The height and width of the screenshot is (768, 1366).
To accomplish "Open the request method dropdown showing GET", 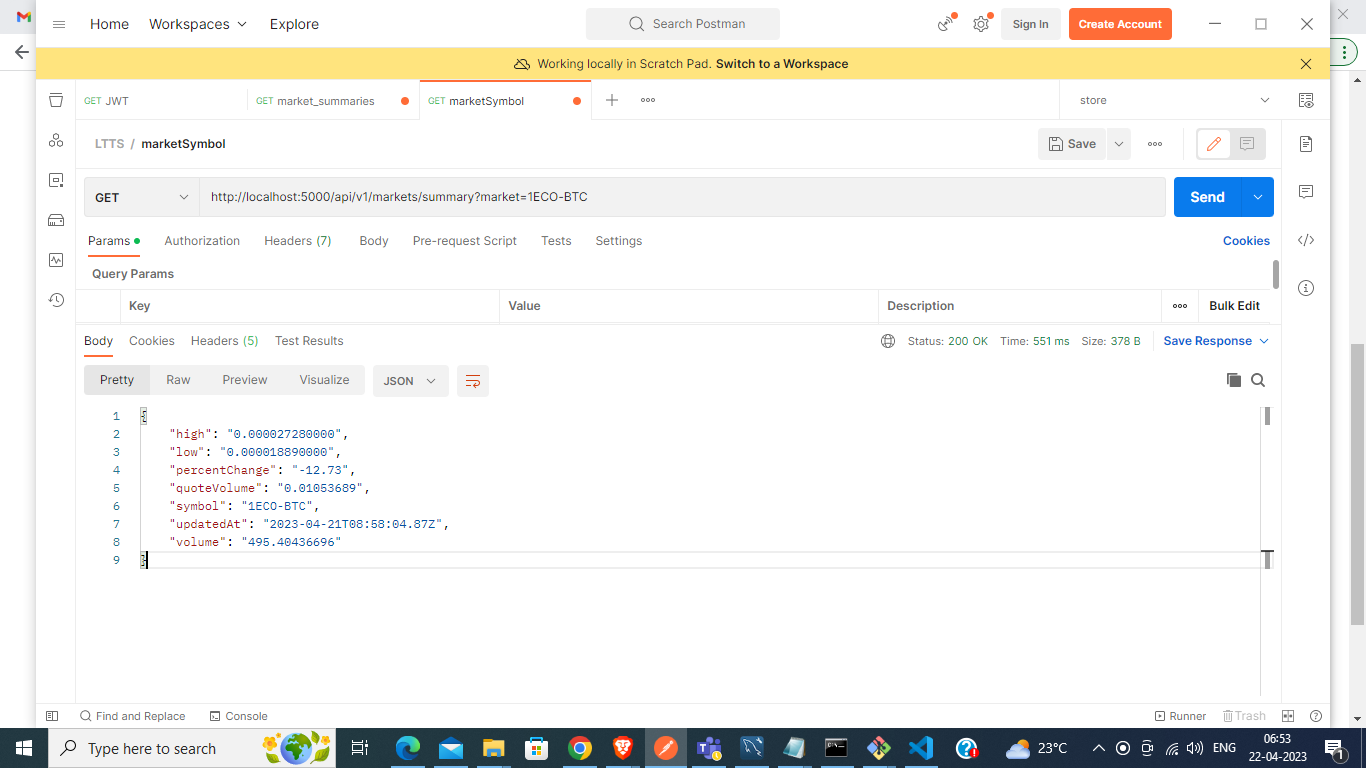I will 140,197.
